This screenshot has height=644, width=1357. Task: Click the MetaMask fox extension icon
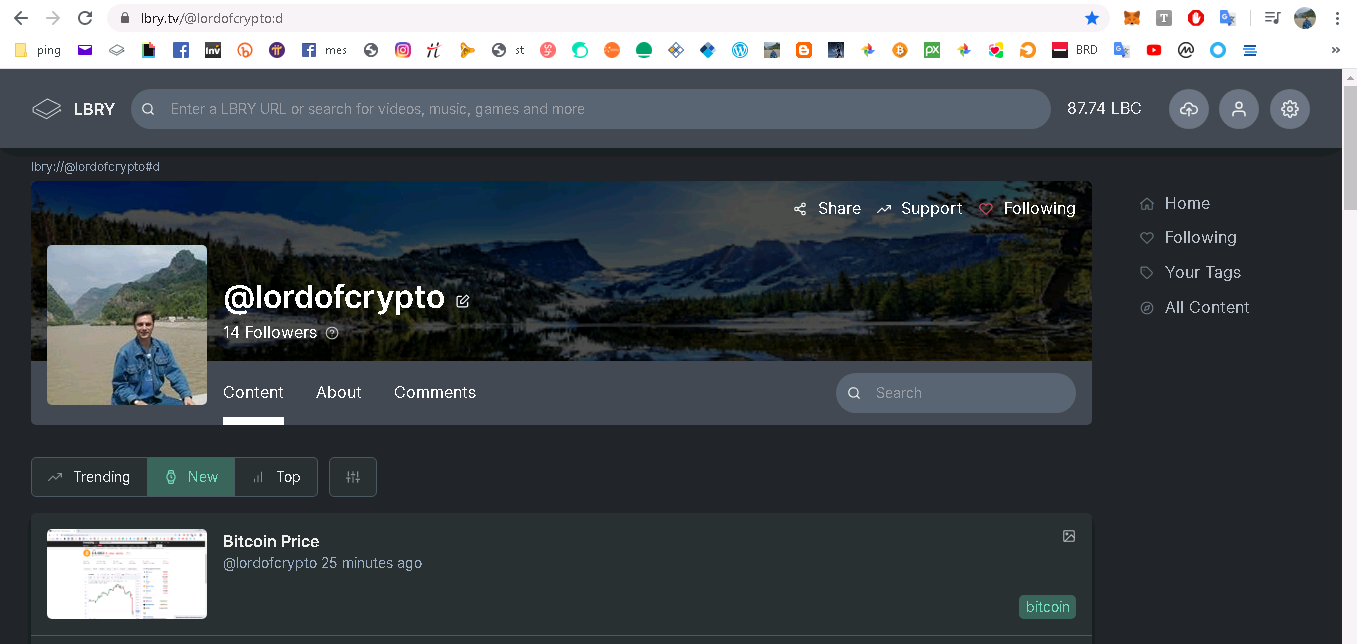click(1132, 18)
